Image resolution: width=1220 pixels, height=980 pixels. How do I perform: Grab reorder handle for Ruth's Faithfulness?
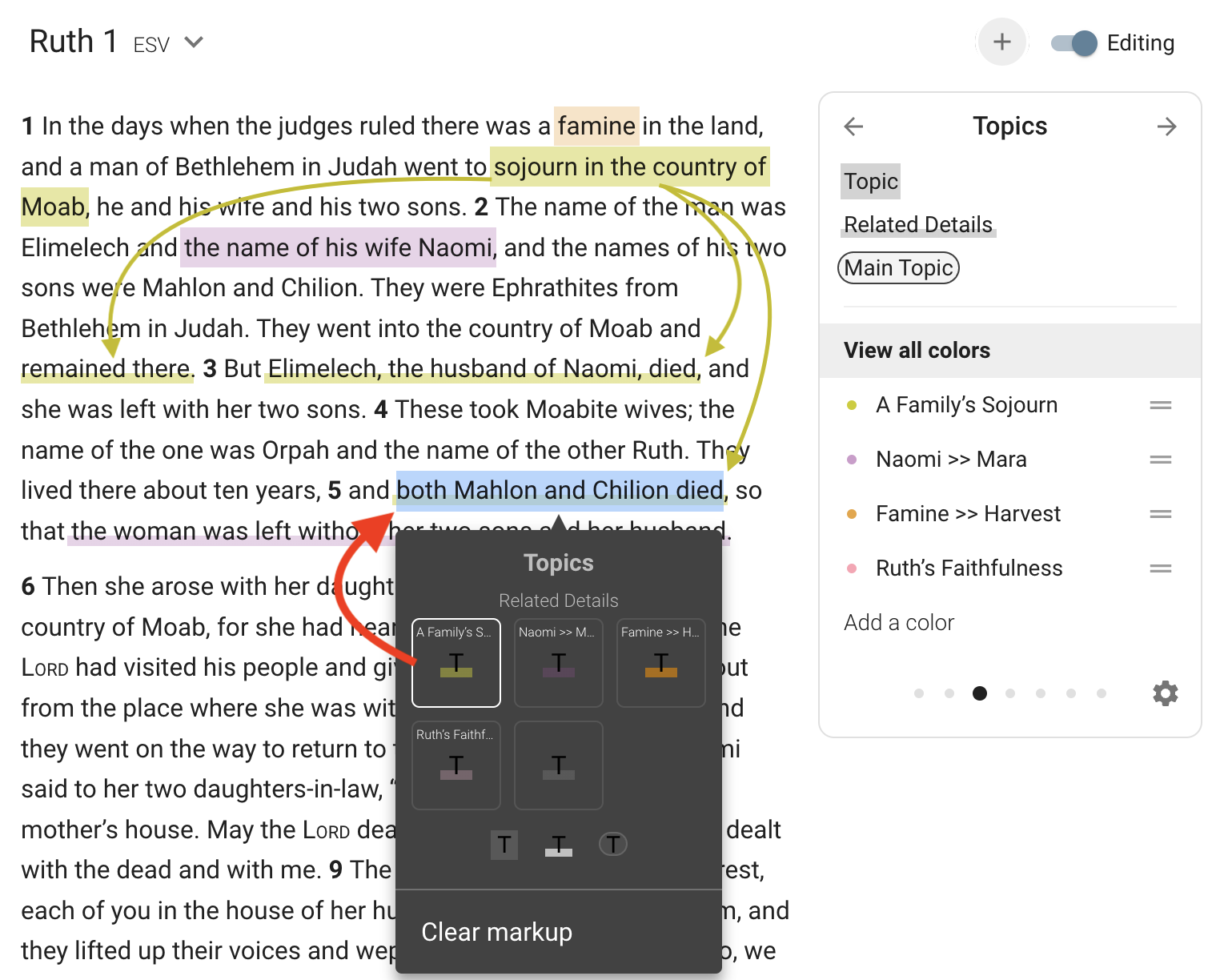(1161, 568)
